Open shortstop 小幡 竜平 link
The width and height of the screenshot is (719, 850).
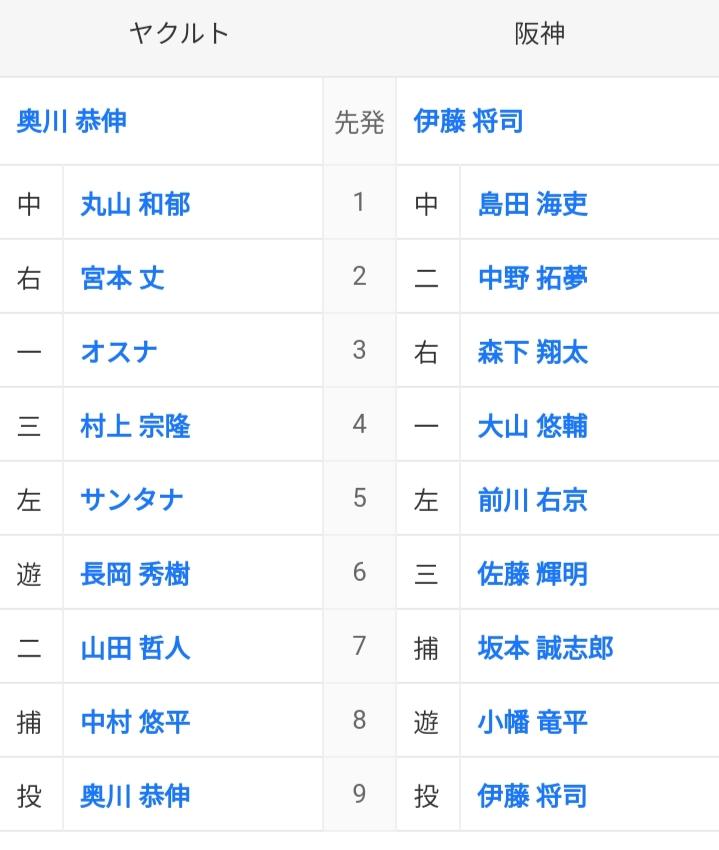click(532, 722)
